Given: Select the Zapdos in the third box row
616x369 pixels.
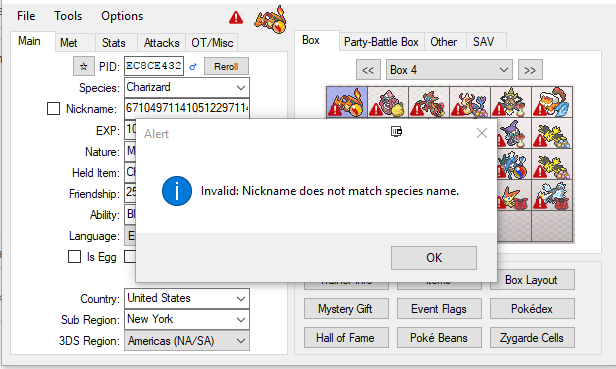Looking at the screenshot, I should (x=552, y=164).
